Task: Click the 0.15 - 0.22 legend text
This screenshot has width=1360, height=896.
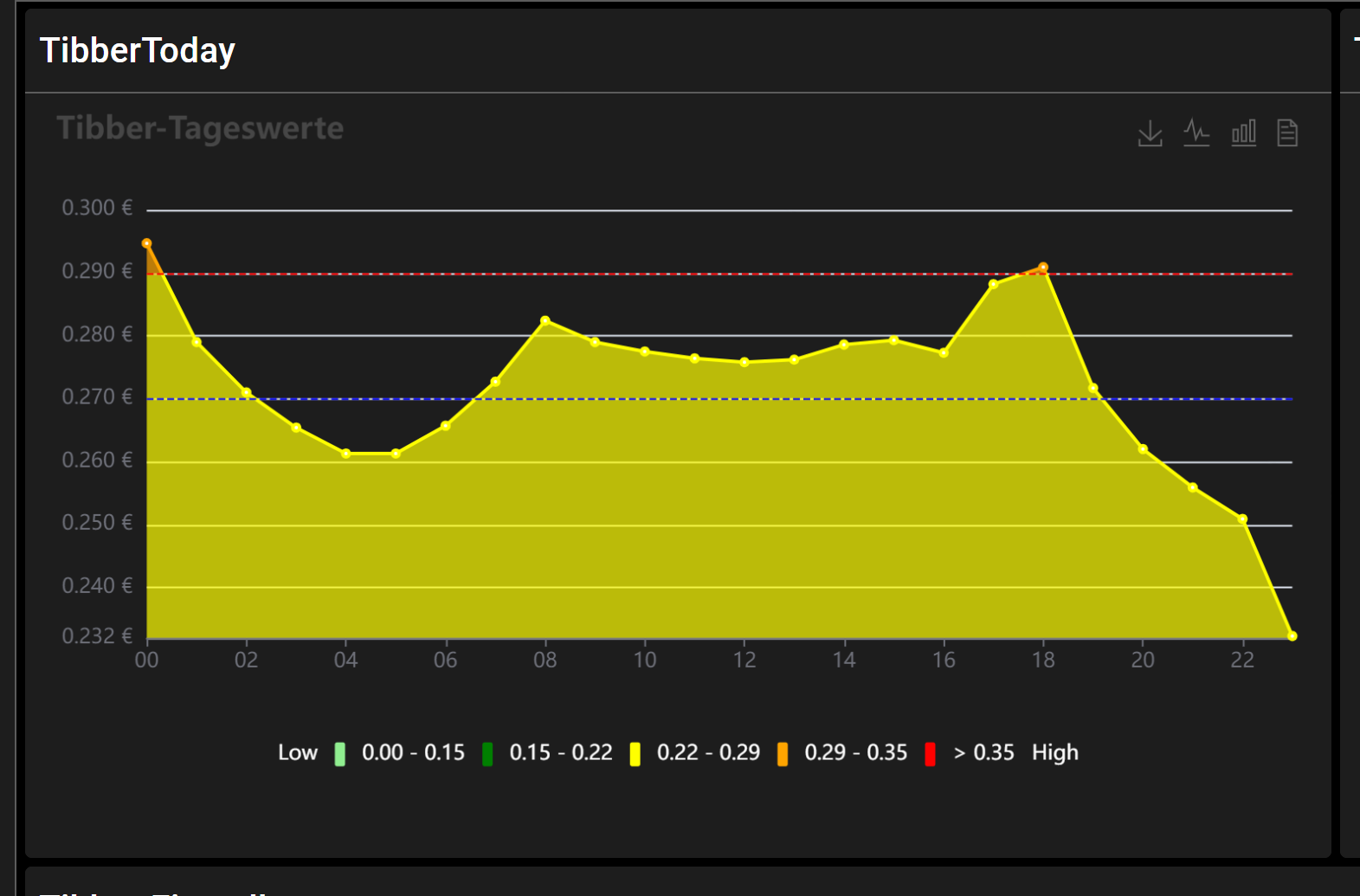Action: (x=561, y=753)
